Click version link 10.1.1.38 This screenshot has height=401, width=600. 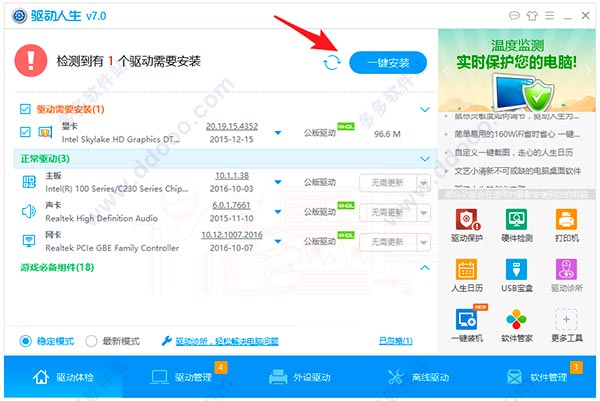232,176
